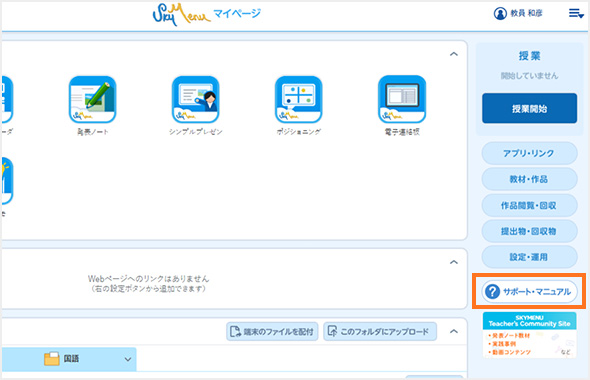Open the サポート・マニュアル button
Viewport: 590px width, 380px height.
[529, 291]
